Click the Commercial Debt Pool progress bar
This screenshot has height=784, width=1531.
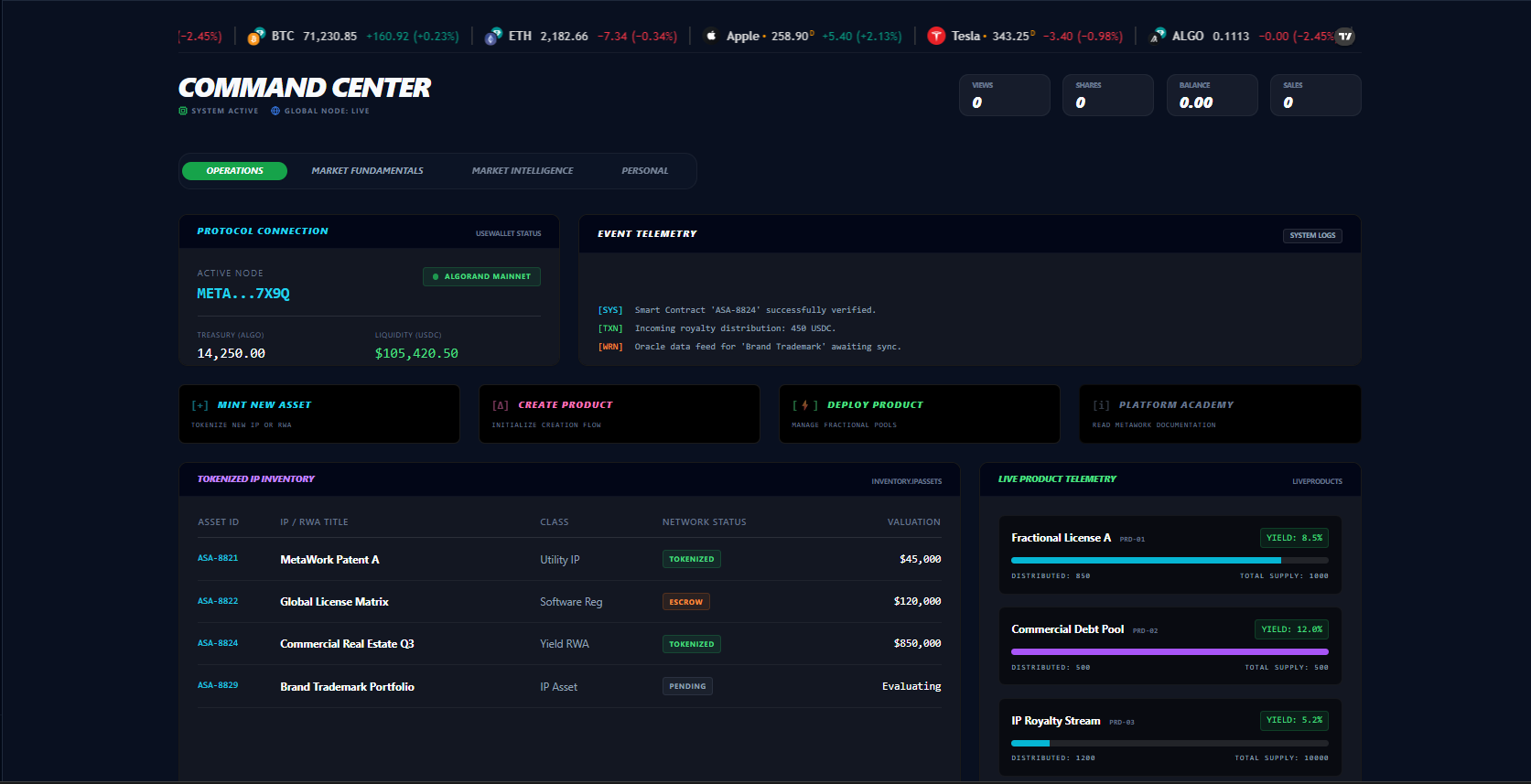pos(1170,651)
